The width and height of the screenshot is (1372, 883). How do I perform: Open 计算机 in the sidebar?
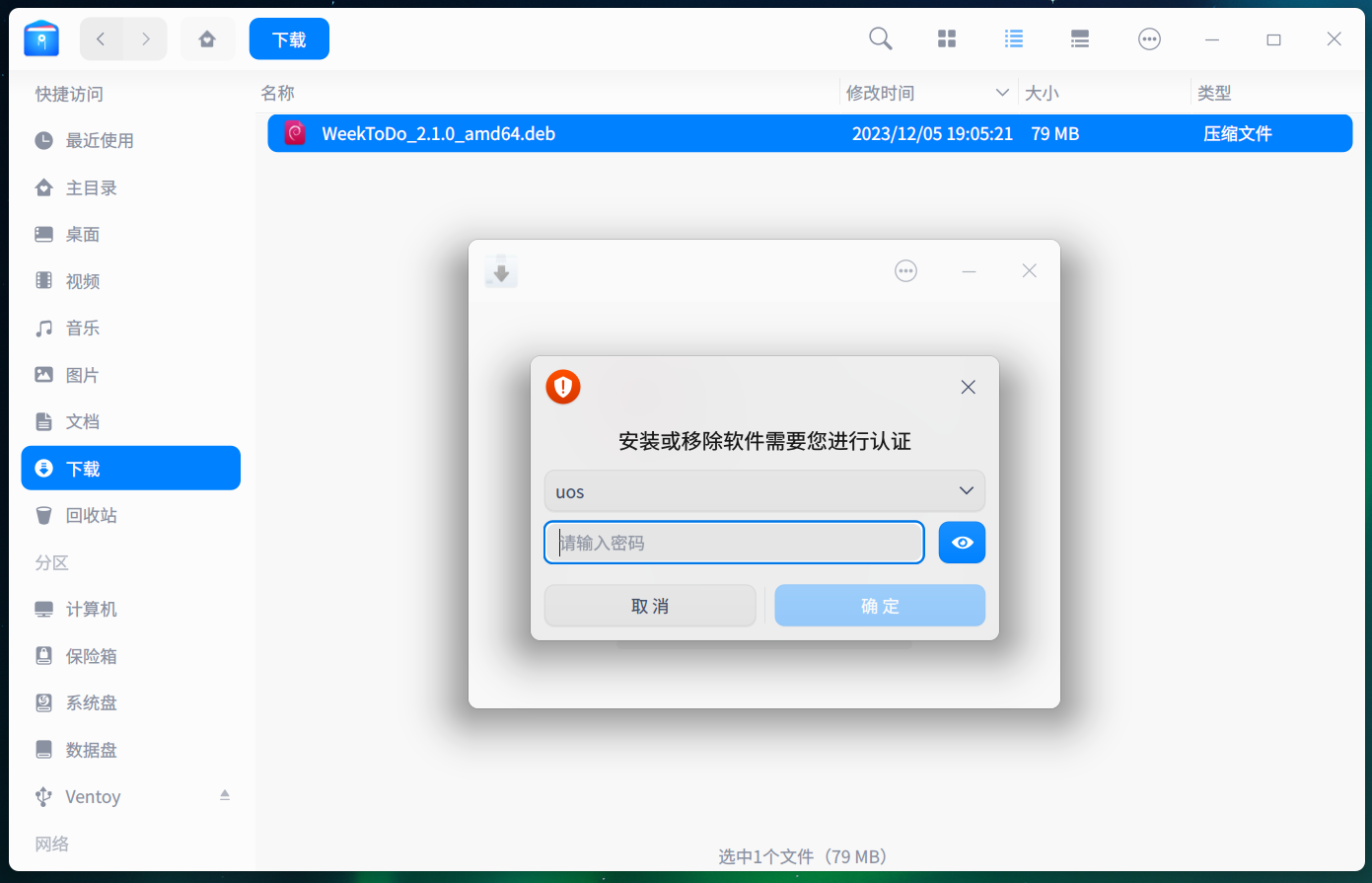click(130, 610)
